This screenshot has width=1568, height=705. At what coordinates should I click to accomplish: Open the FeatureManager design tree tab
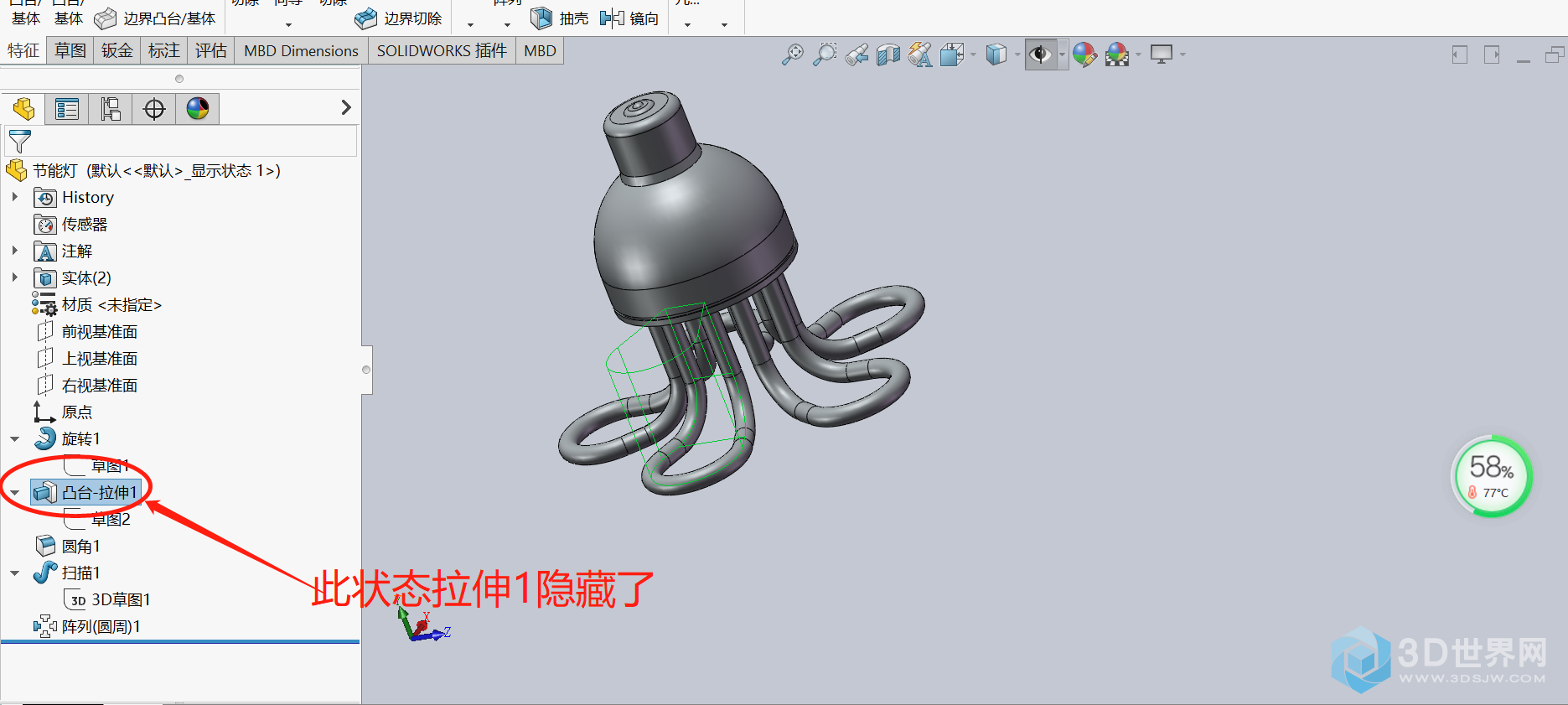[23, 109]
